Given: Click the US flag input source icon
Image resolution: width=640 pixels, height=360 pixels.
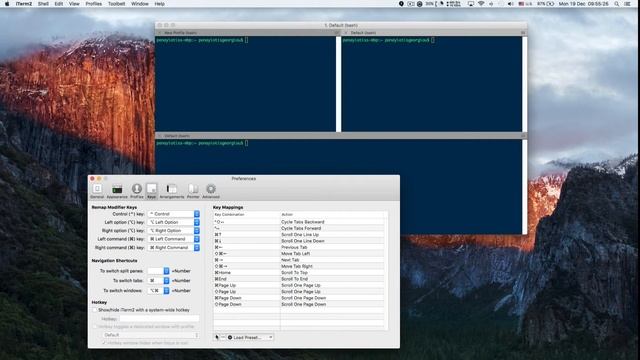Looking at the screenshot, I should coord(521,4).
